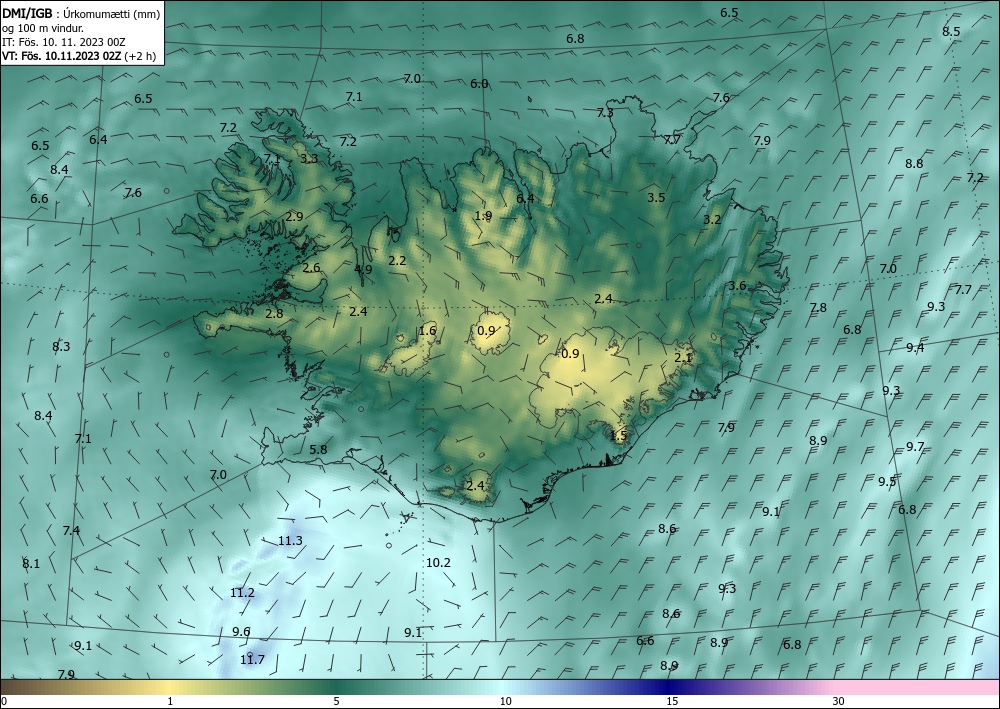Viewport: 1000px width, 709px height.
Task: Click the 1.9 value in north Iceland
Action: click(483, 216)
